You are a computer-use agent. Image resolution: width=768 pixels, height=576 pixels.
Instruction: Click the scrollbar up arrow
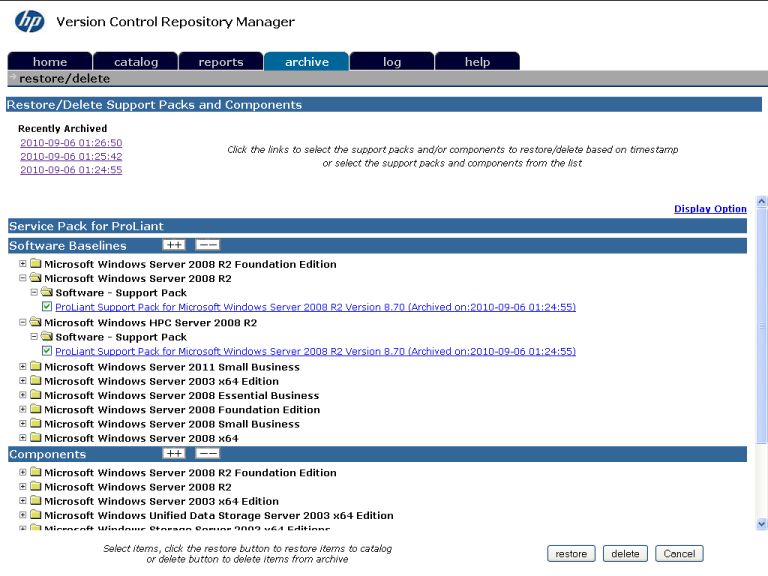coord(762,201)
